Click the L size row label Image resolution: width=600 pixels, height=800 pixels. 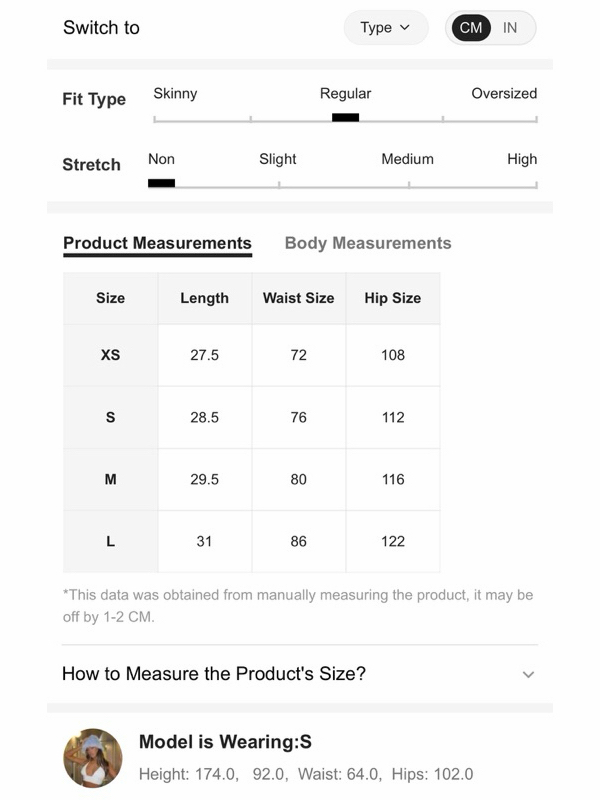pos(110,541)
